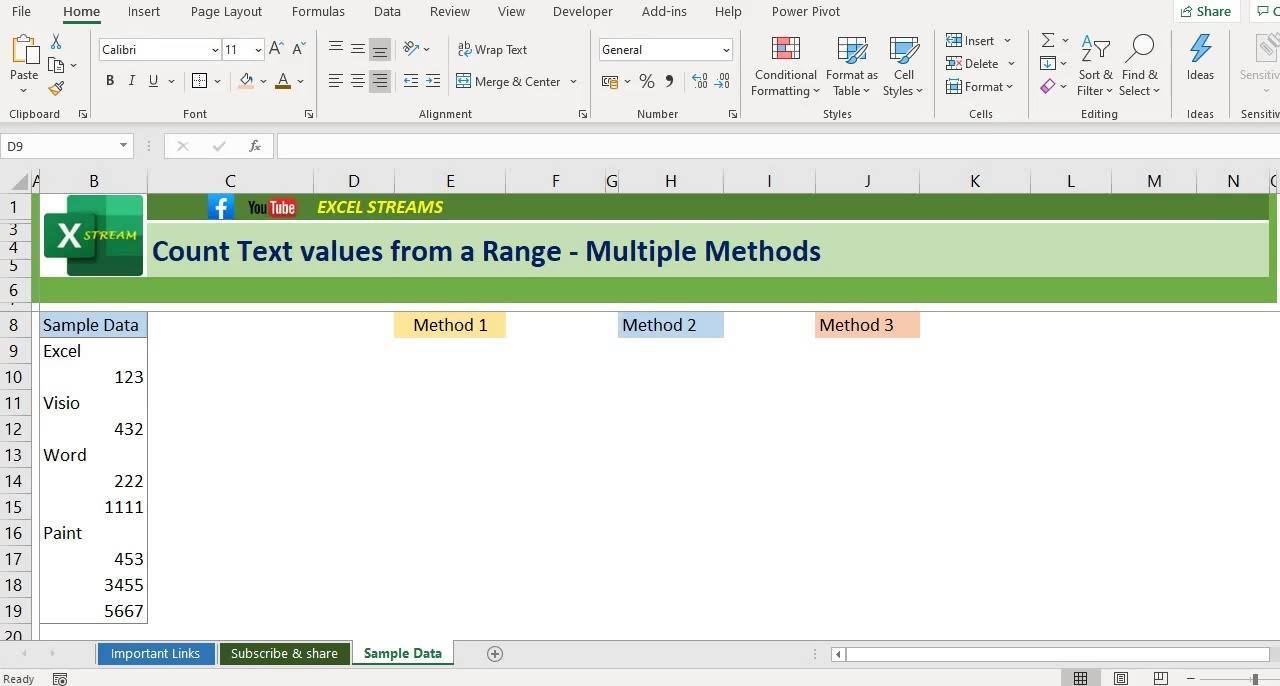This screenshot has width=1280, height=686.
Task: Toggle Middle Align vertical alignment
Action: tap(357, 49)
